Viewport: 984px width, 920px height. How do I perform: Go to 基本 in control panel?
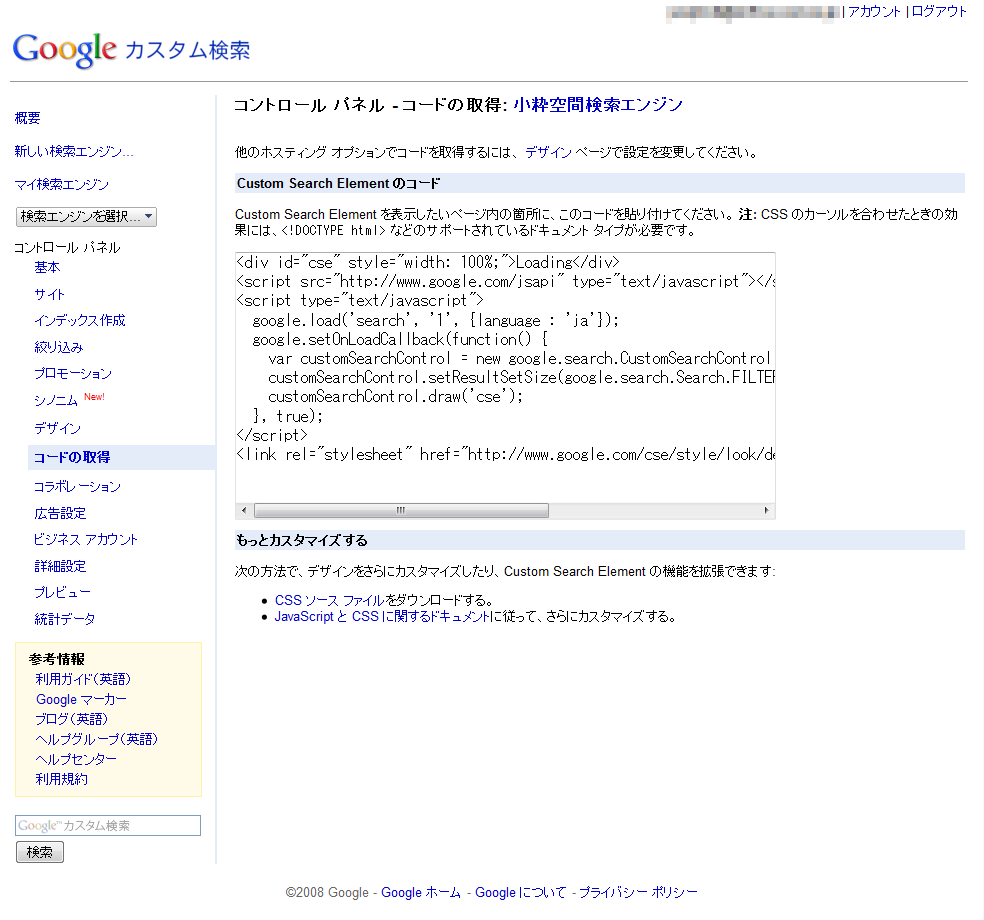click(x=47, y=267)
